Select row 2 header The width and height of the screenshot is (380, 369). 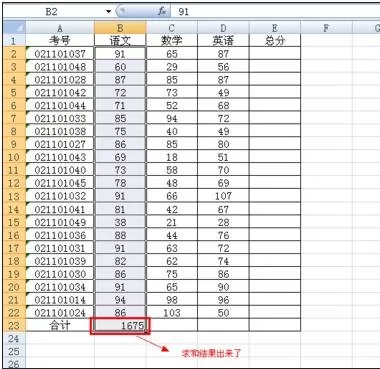[14, 54]
